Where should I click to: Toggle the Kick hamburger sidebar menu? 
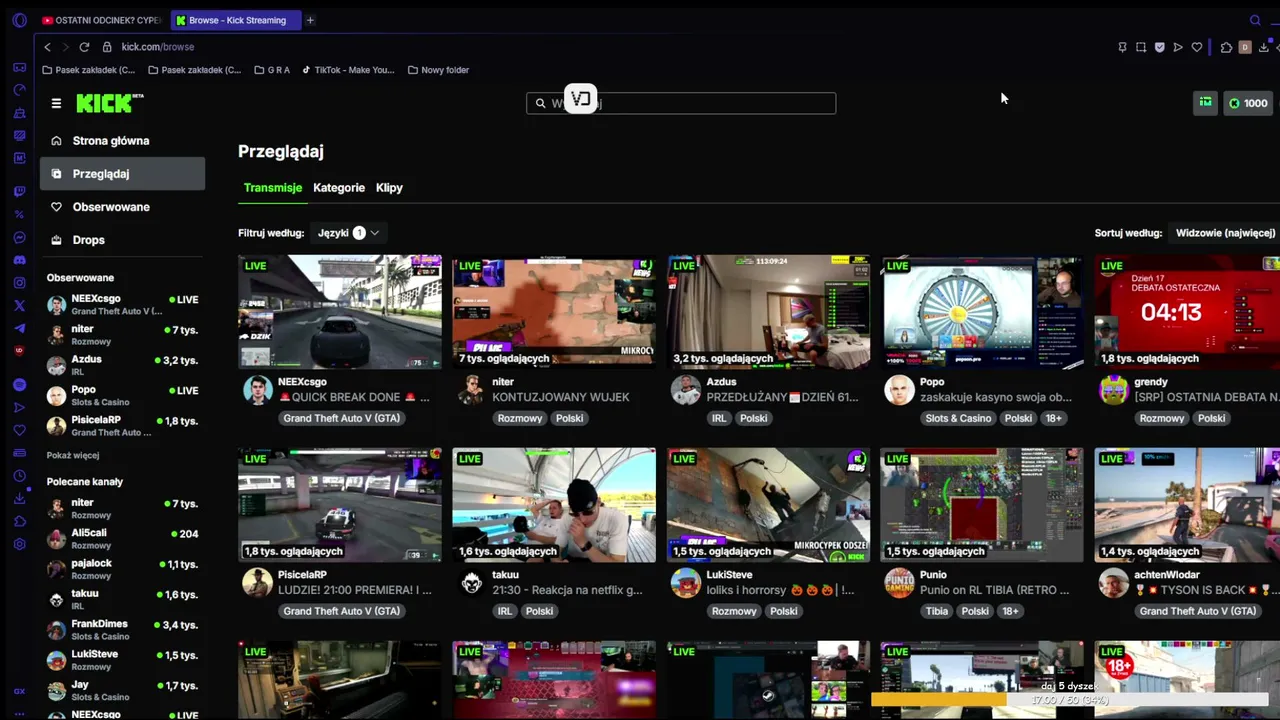(x=56, y=103)
